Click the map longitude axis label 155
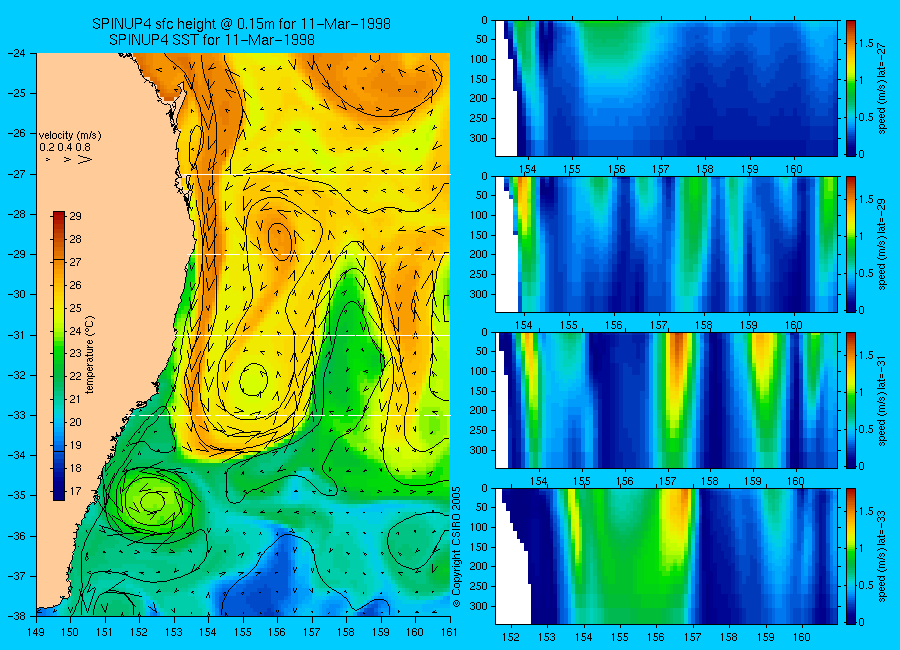This screenshot has width=900, height=650. click(243, 632)
